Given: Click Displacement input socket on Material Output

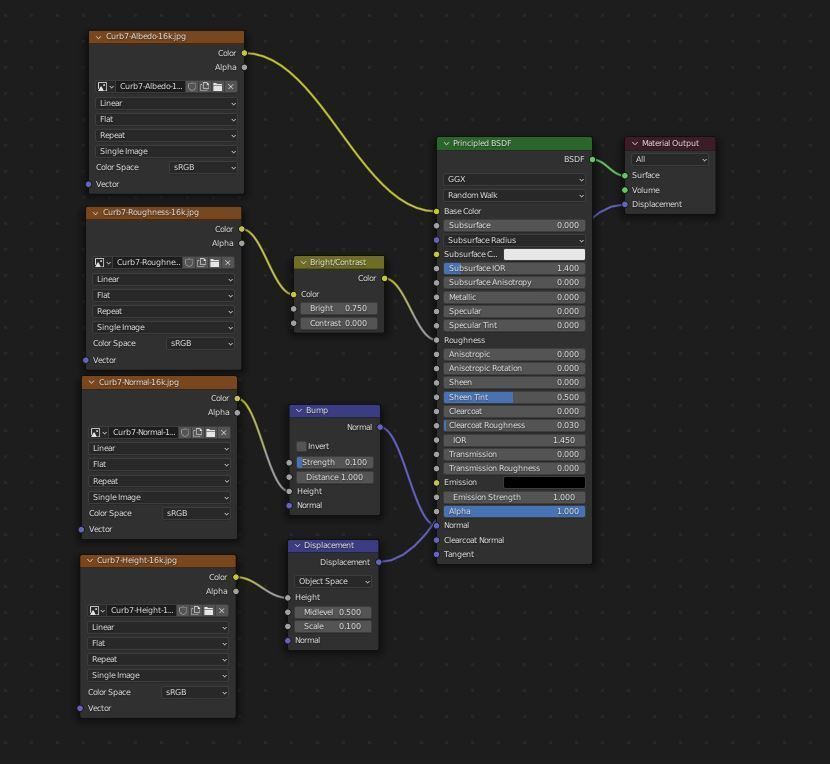Looking at the screenshot, I should tap(625, 204).
